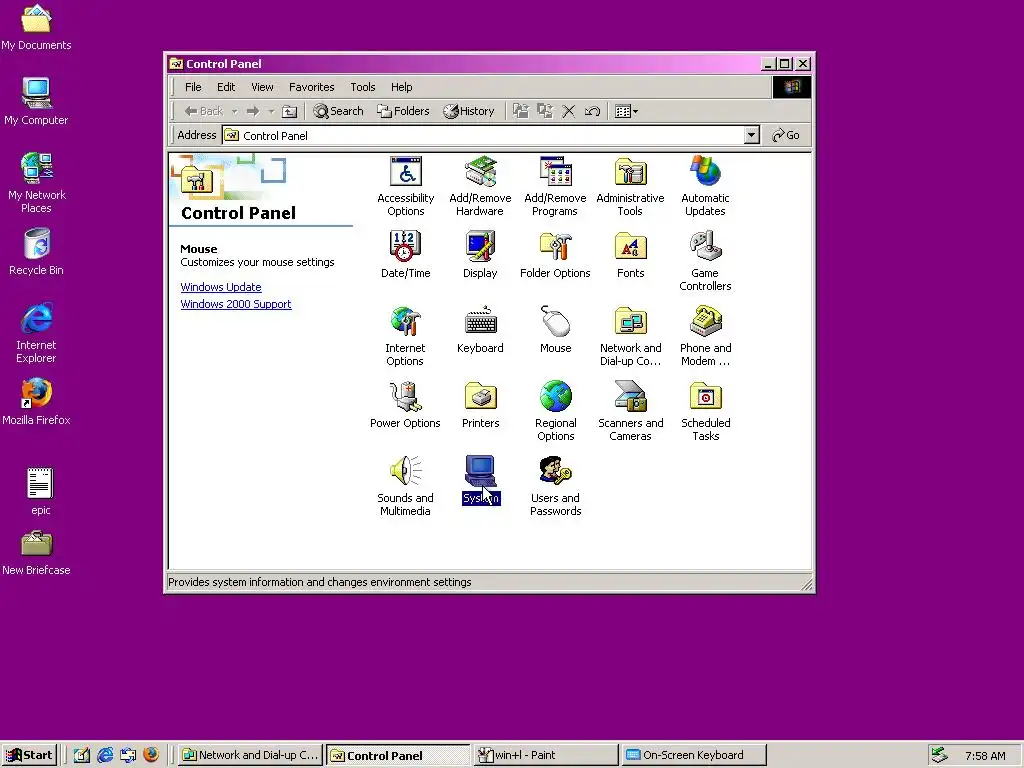Open Accessibility Options applet

click(x=406, y=186)
